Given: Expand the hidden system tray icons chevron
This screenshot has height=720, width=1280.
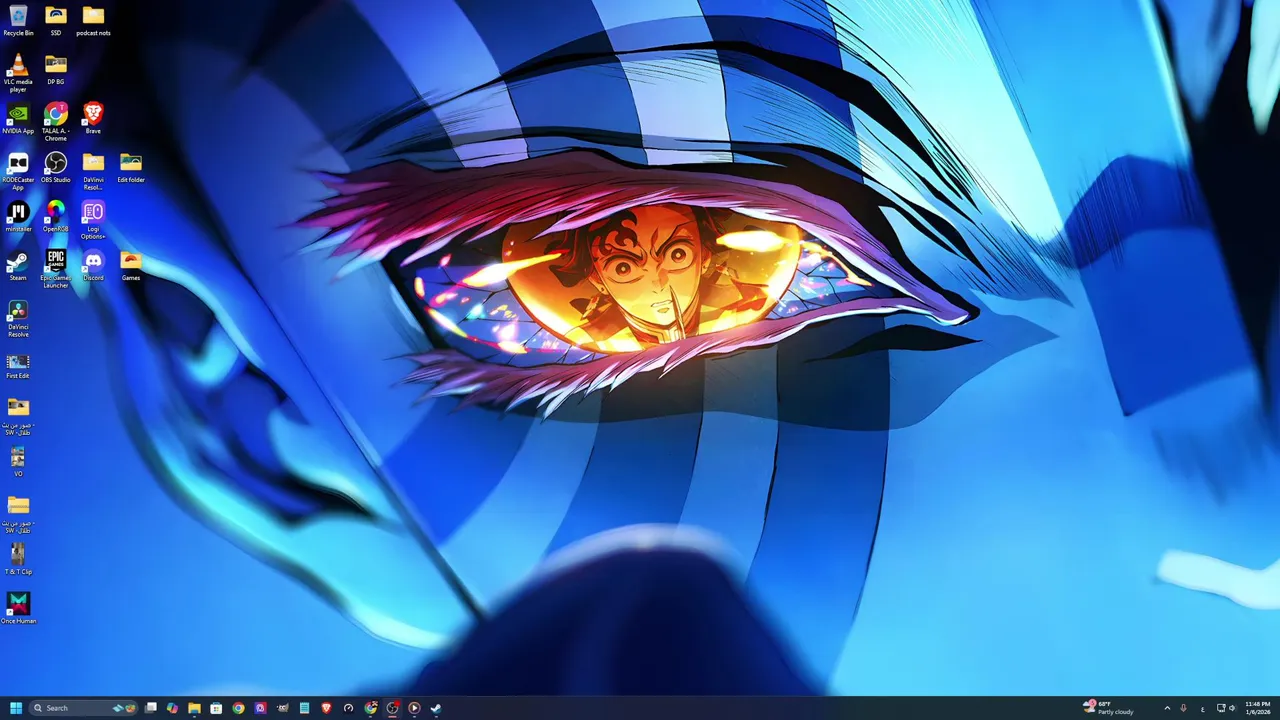Looking at the screenshot, I should (1167, 708).
